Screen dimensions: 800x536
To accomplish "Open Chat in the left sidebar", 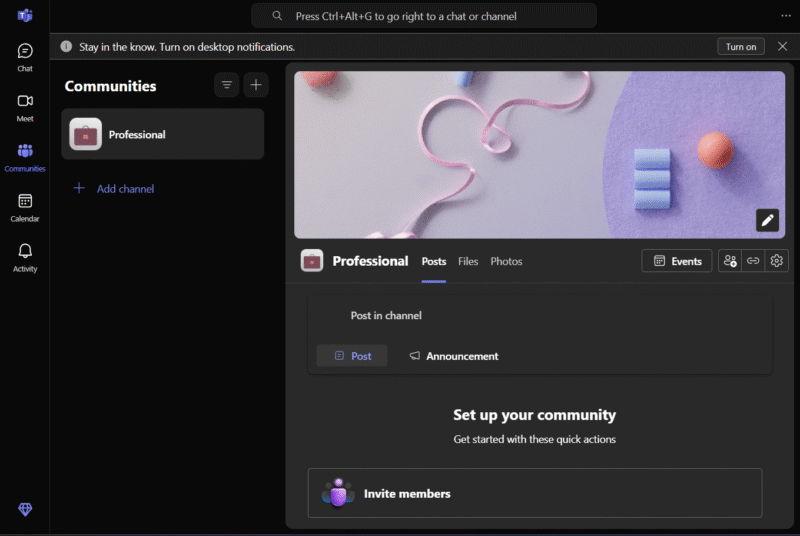I will [25, 56].
